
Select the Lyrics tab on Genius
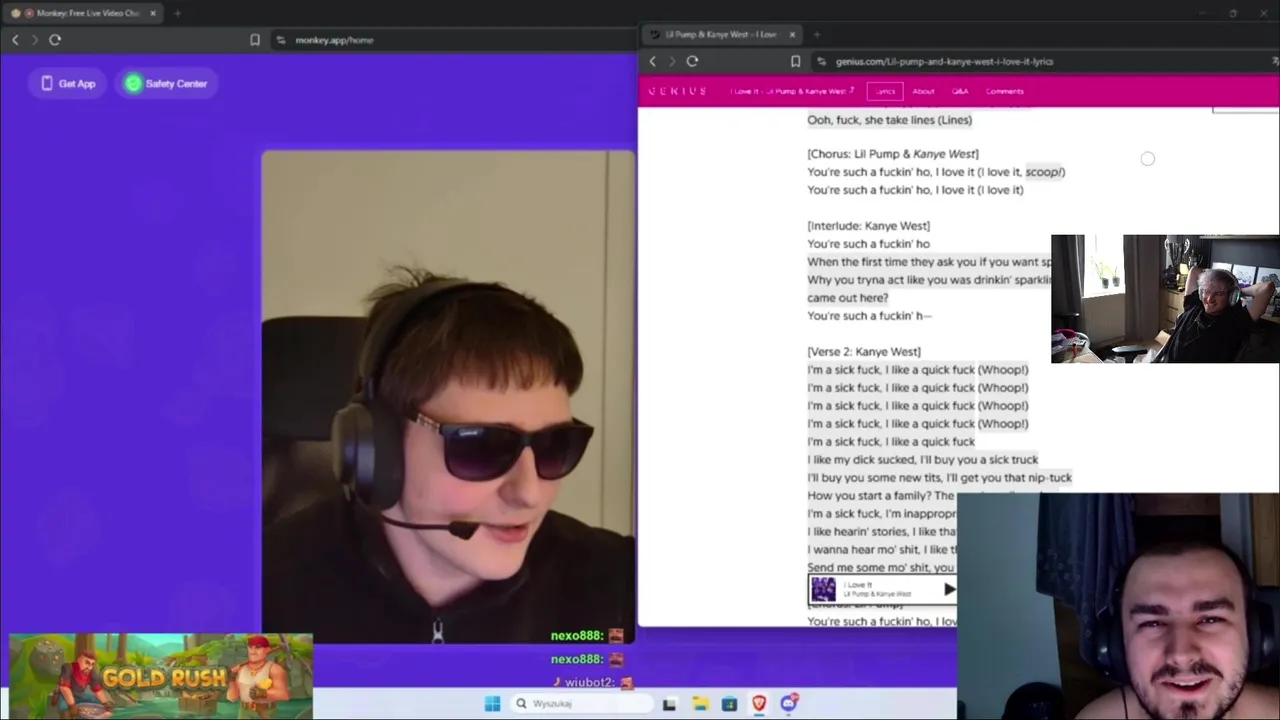pyautogui.click(x=885, y=91)
